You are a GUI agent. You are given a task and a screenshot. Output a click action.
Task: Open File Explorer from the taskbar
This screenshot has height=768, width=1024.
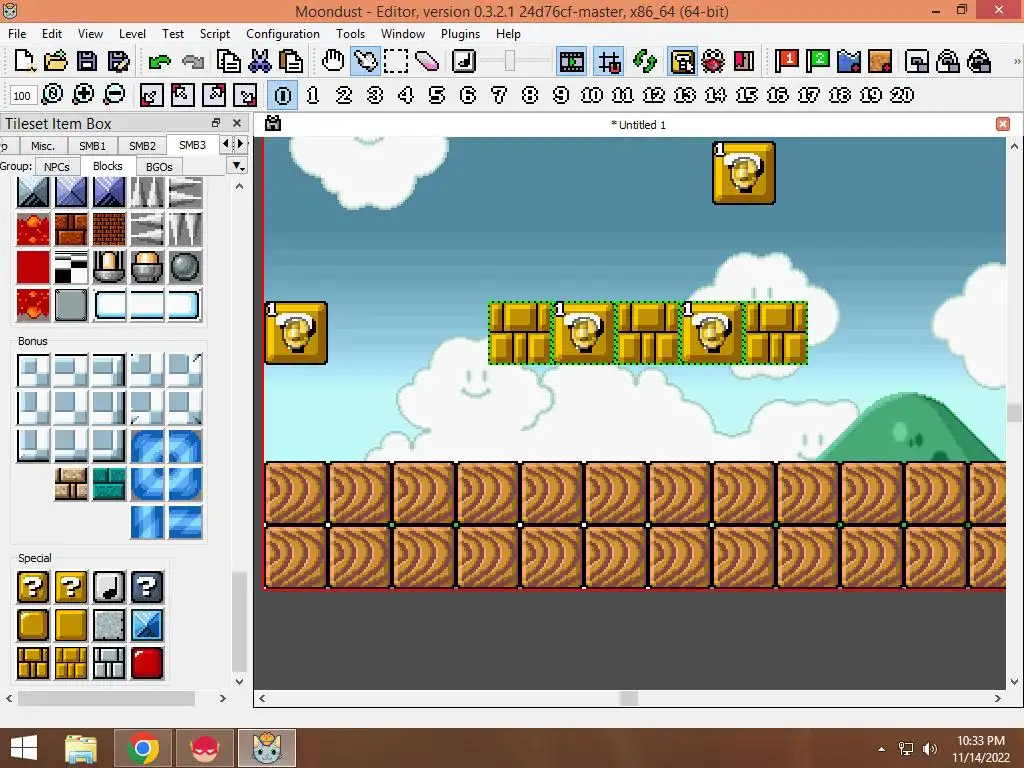click(x=81, y=748)
